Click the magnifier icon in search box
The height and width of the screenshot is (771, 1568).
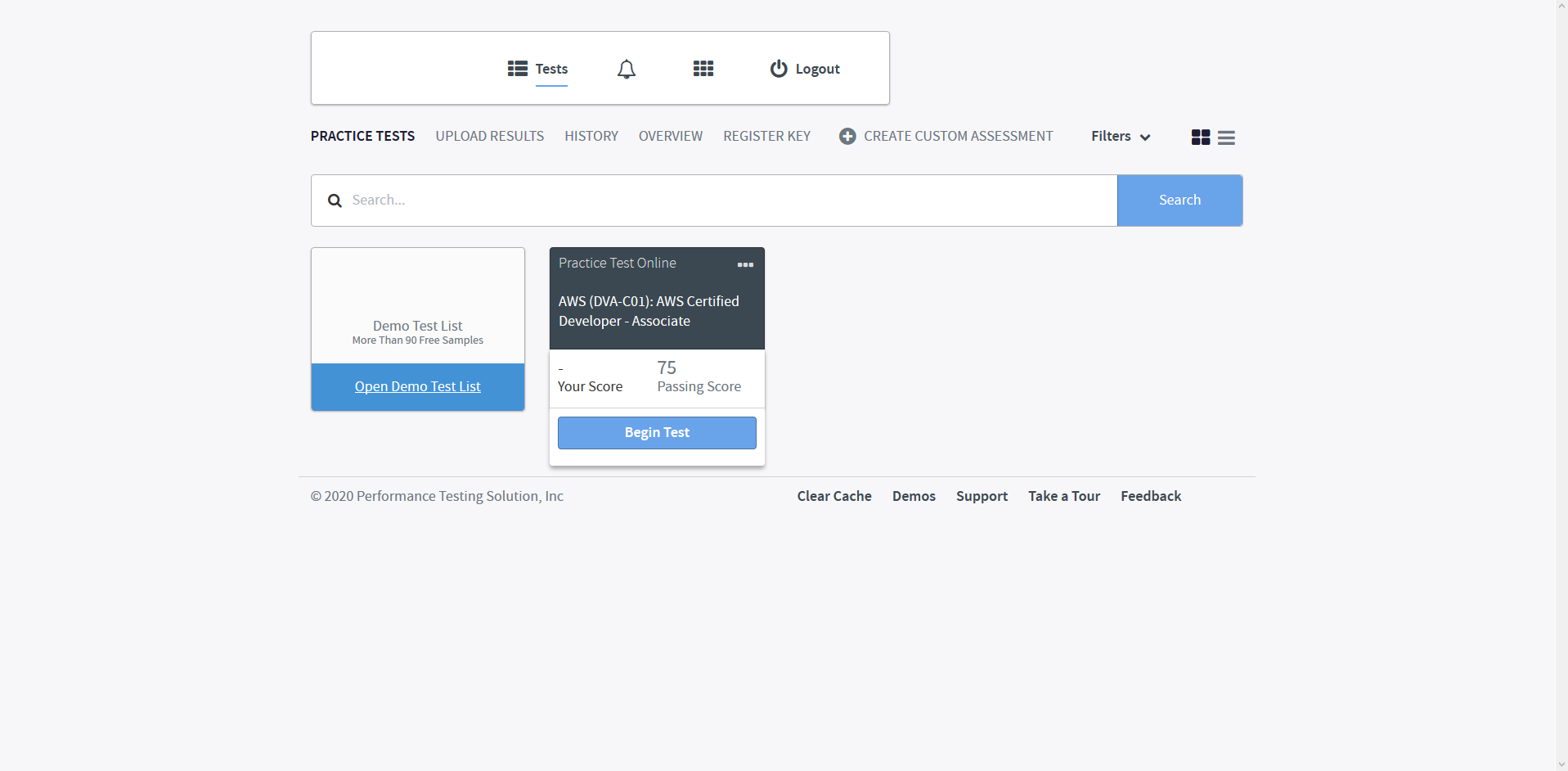(x=335, y=201)
